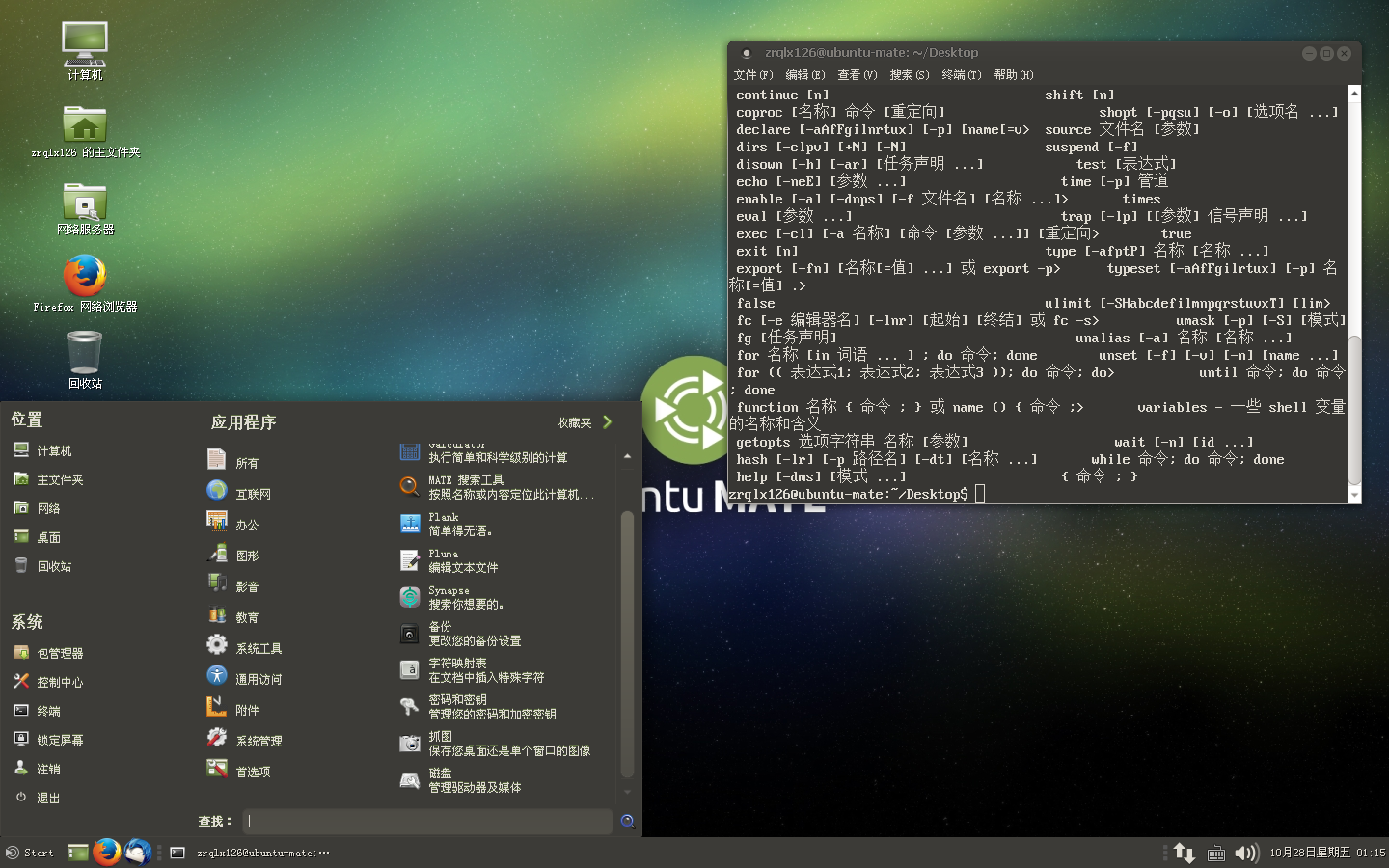Image resolution: width=1389 pixels, height=868 pixels.
Task: Open terminal 编辑(E) menu
Action: 805,75
